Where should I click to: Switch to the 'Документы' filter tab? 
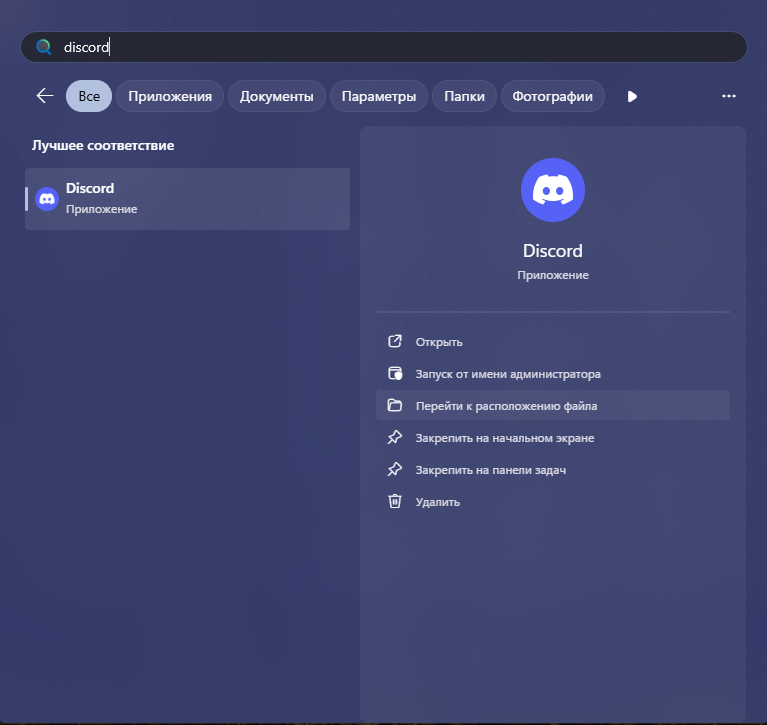coord(276,96)
